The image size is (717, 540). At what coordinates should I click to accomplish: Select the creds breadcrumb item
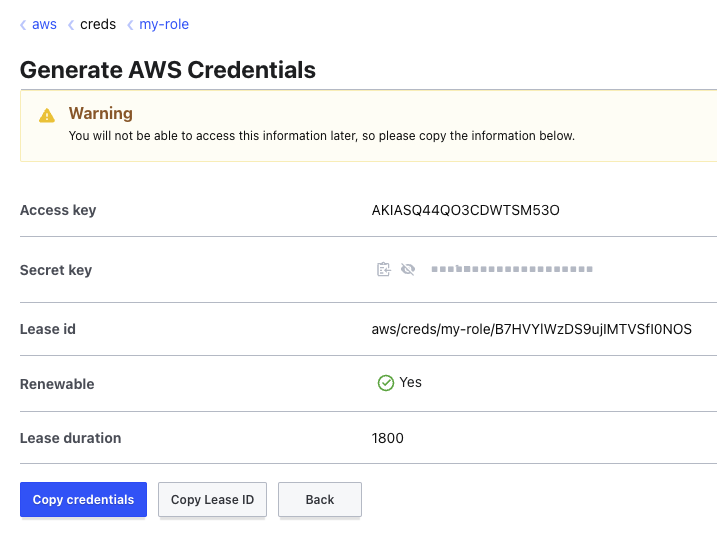point(98,24)
